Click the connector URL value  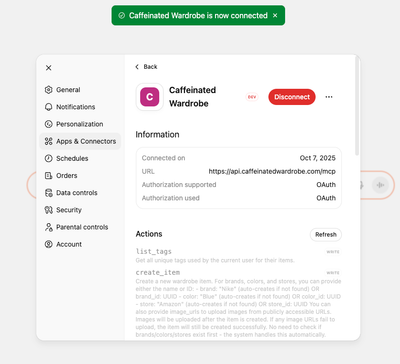coord(272,171)
